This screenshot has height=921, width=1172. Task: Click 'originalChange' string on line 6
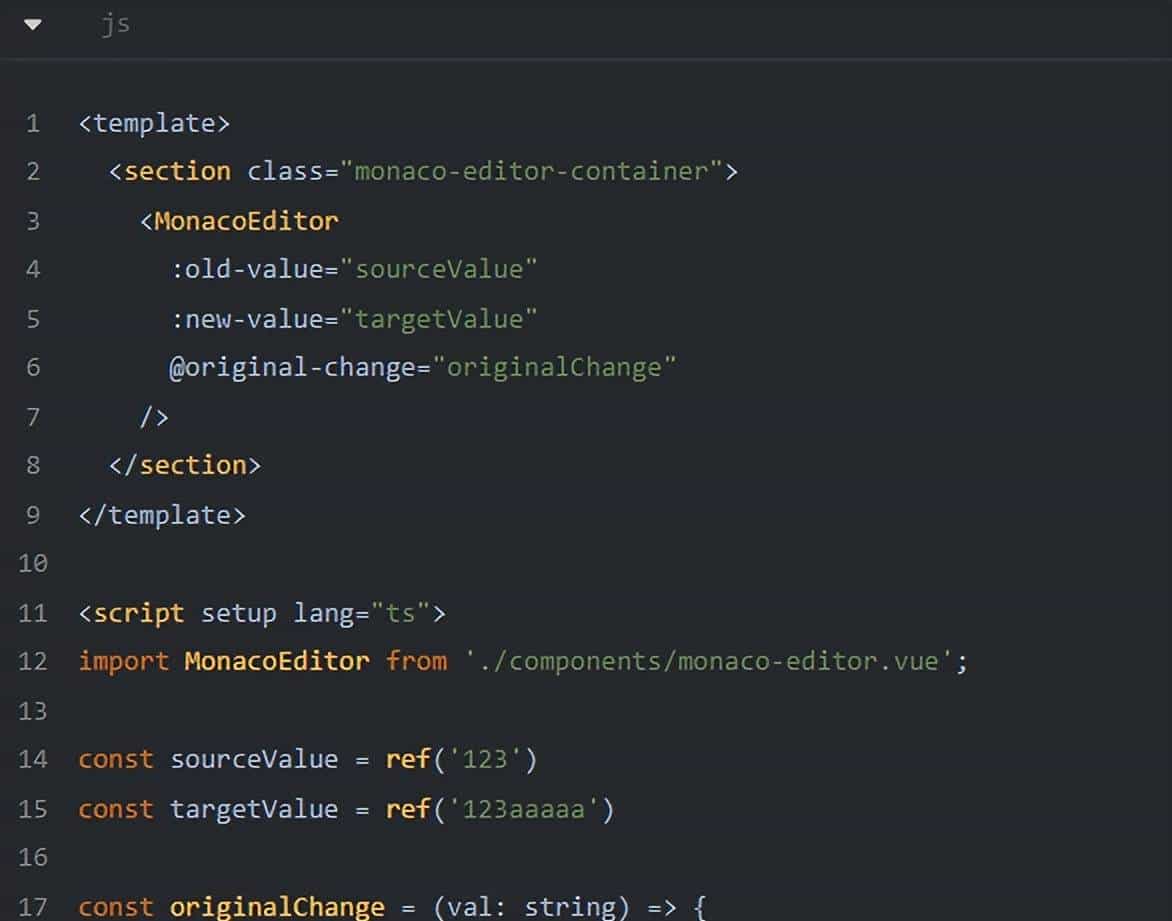click(554, 368)
